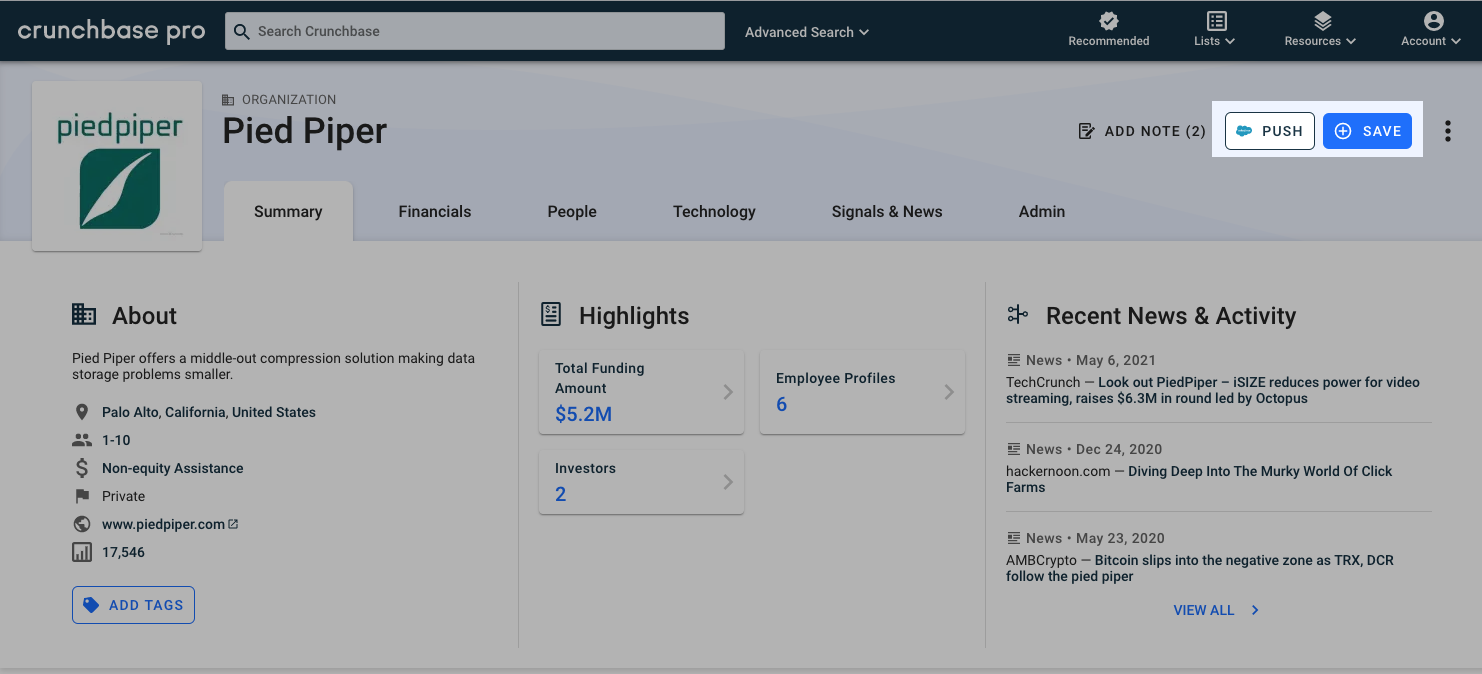Expand the Total Funding Amount card
Viewport: 1482px width, 674px height.
(641, 392)
